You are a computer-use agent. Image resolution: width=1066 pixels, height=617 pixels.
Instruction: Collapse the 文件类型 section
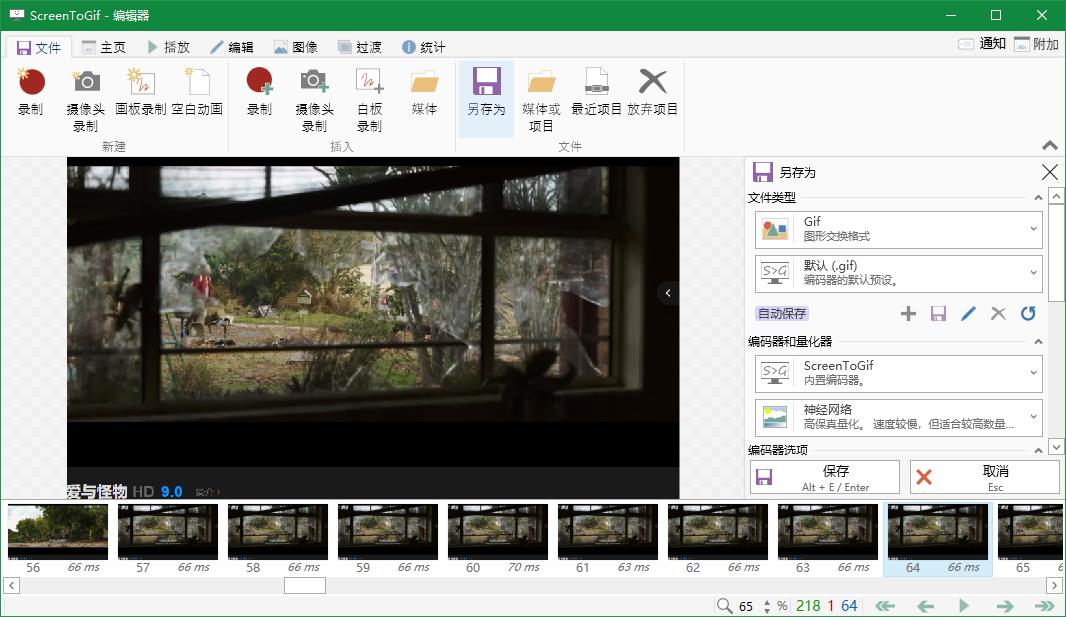point(1038,198)
